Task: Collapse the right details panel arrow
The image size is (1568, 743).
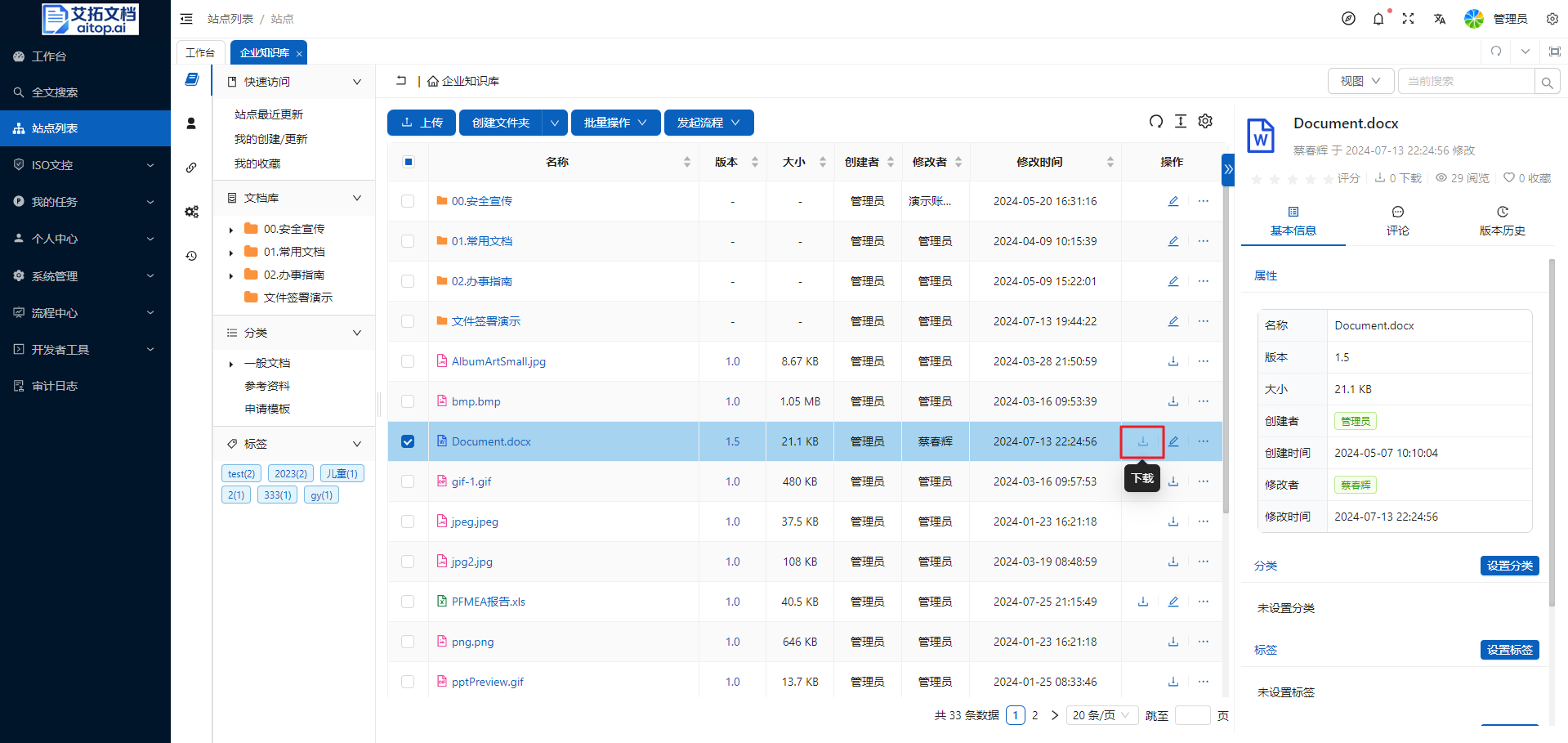Action: pyautogui.click(x=1227, y=169)
